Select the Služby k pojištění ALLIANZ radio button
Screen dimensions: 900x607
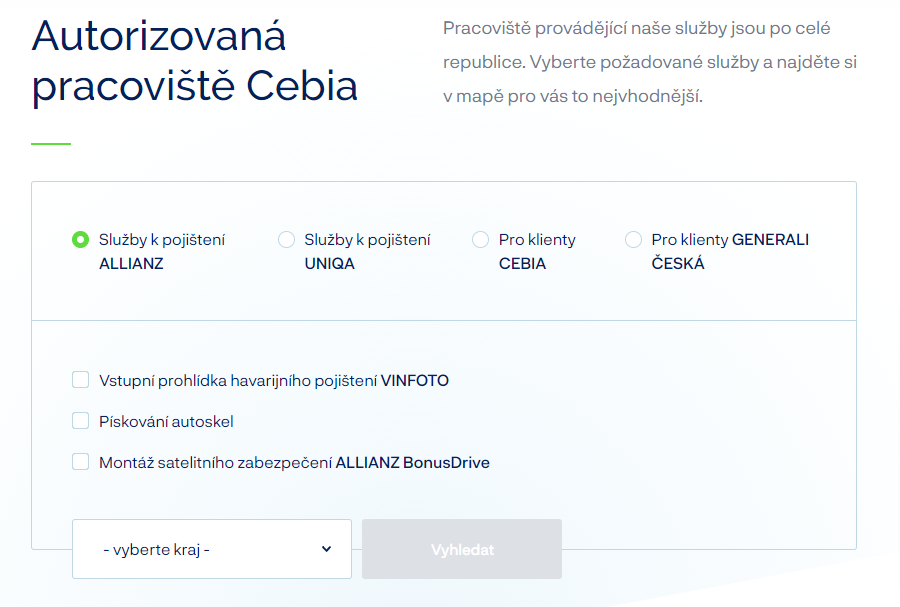pyautogui.click(x=81, y=240)
